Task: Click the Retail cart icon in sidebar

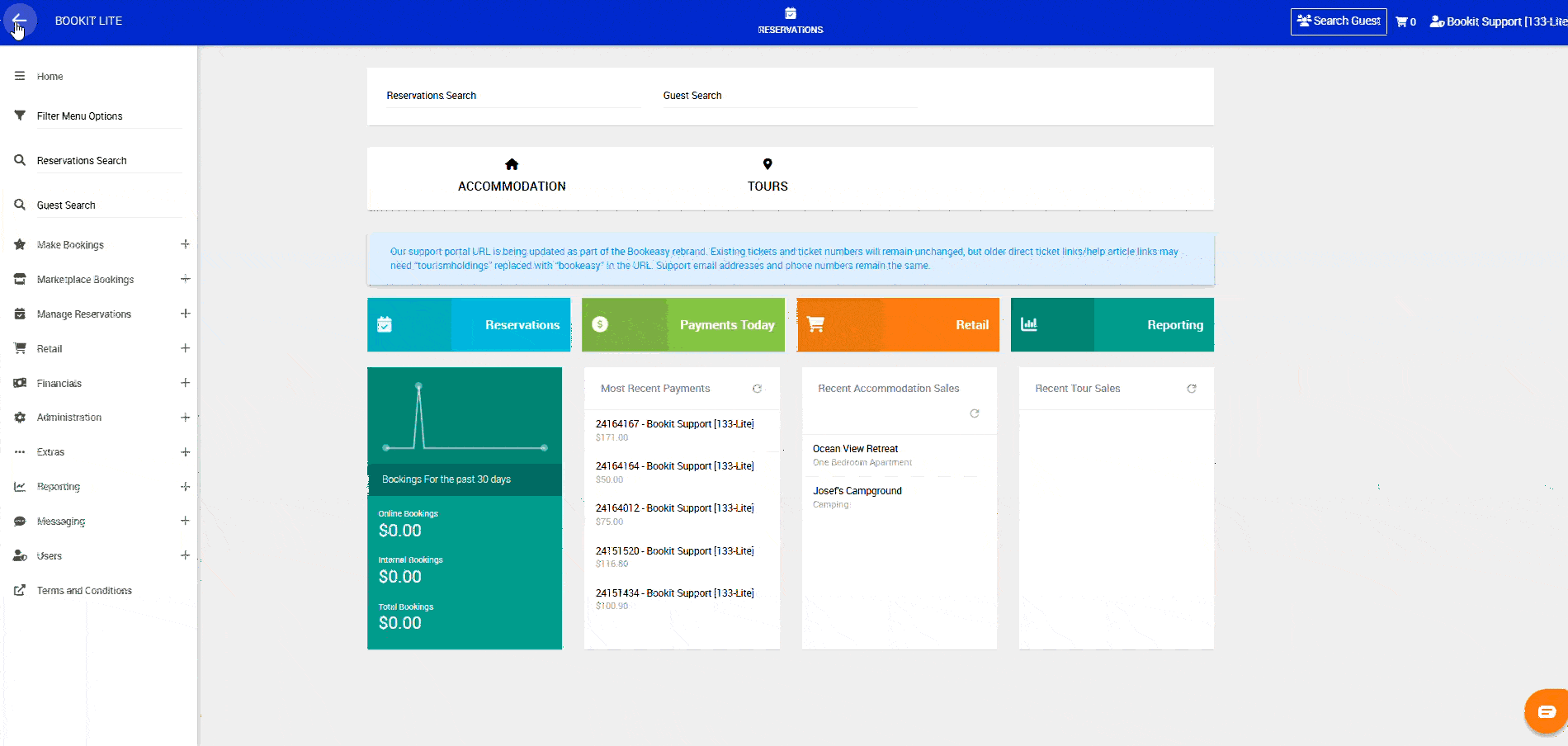Action: pos(20,348)
